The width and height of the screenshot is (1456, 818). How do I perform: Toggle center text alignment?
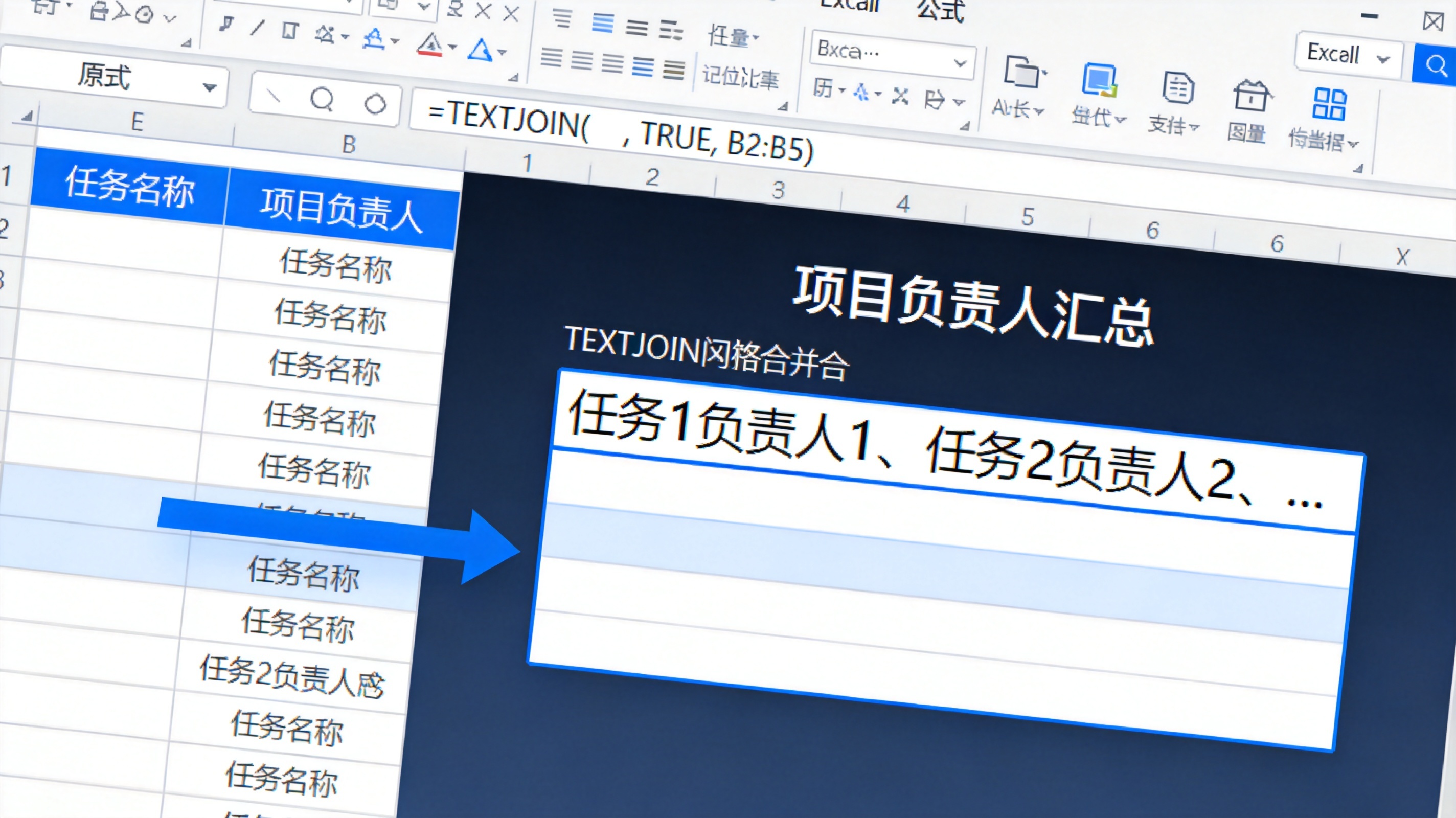tap(603, 24)
